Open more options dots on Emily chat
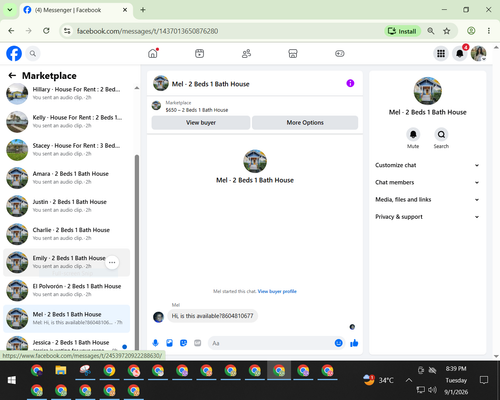The width and height of the screenshot is (500, 400). 112,263
